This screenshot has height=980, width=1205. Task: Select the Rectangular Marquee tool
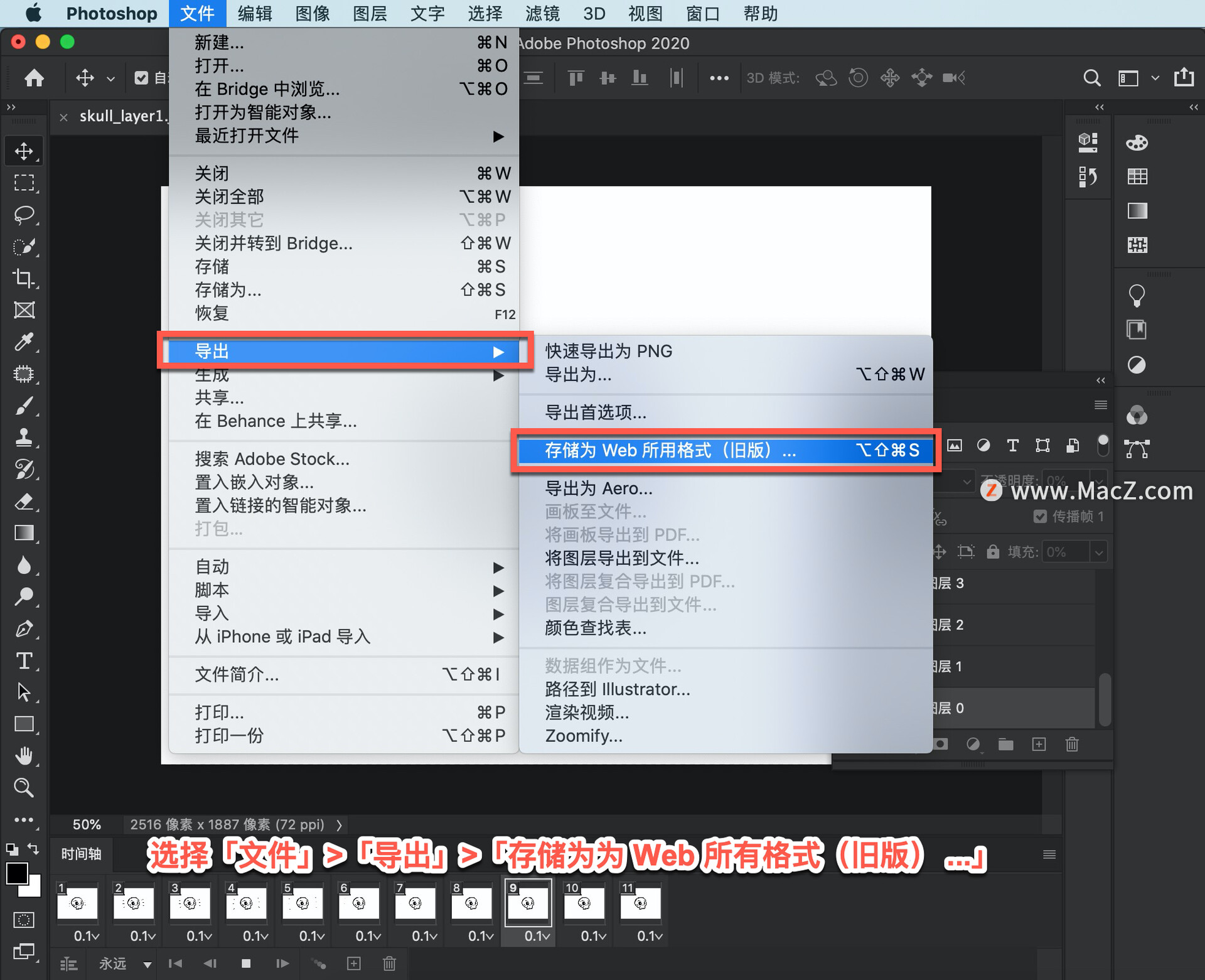tap(24, 183)
